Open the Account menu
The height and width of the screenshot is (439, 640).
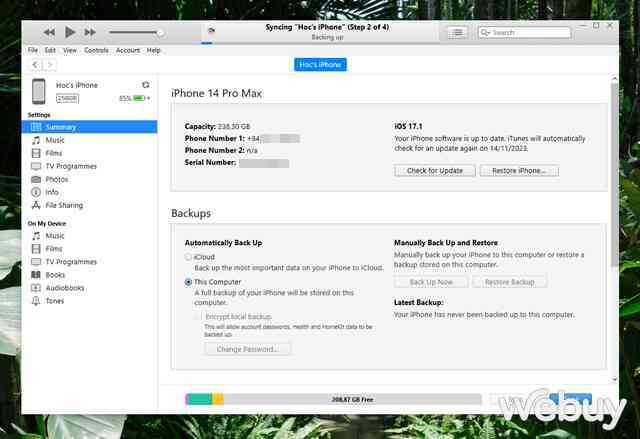point(128,50)
